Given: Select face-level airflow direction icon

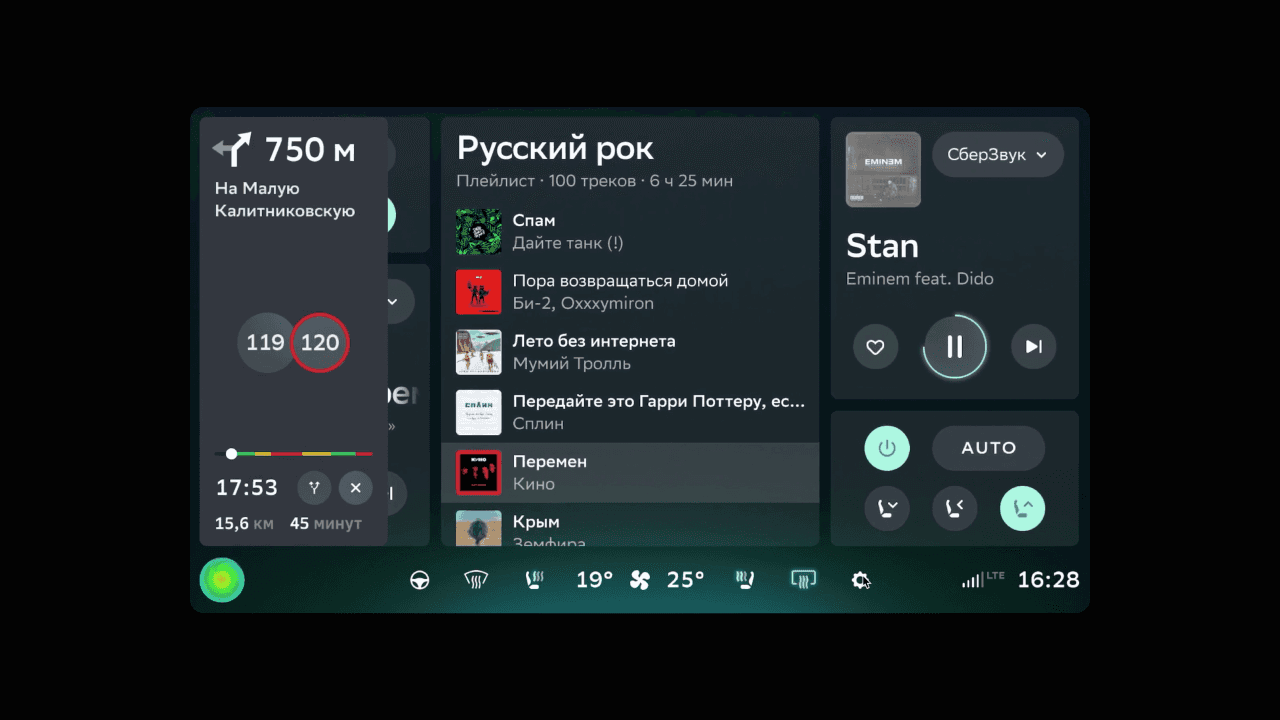Looking at the screenshot, I should pyautogui.click(x=955, y=508).
